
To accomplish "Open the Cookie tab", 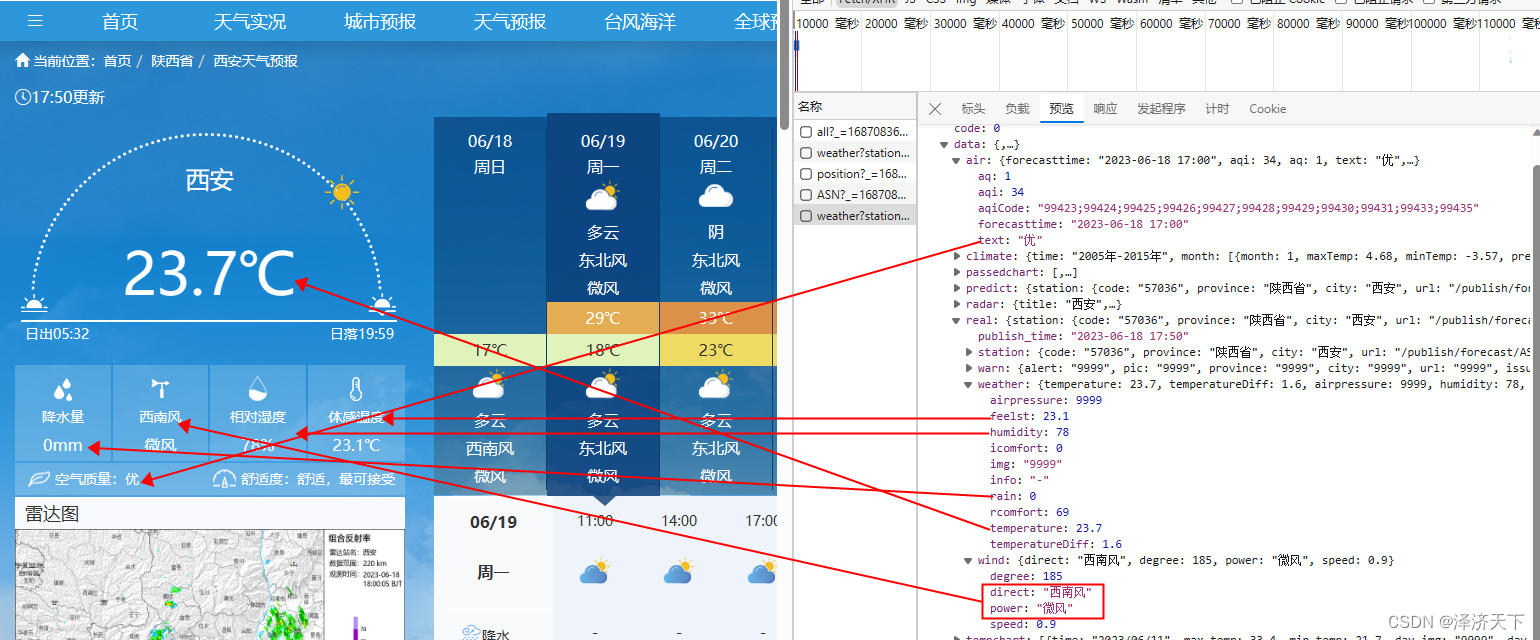I will click(x=1267, y=108).
